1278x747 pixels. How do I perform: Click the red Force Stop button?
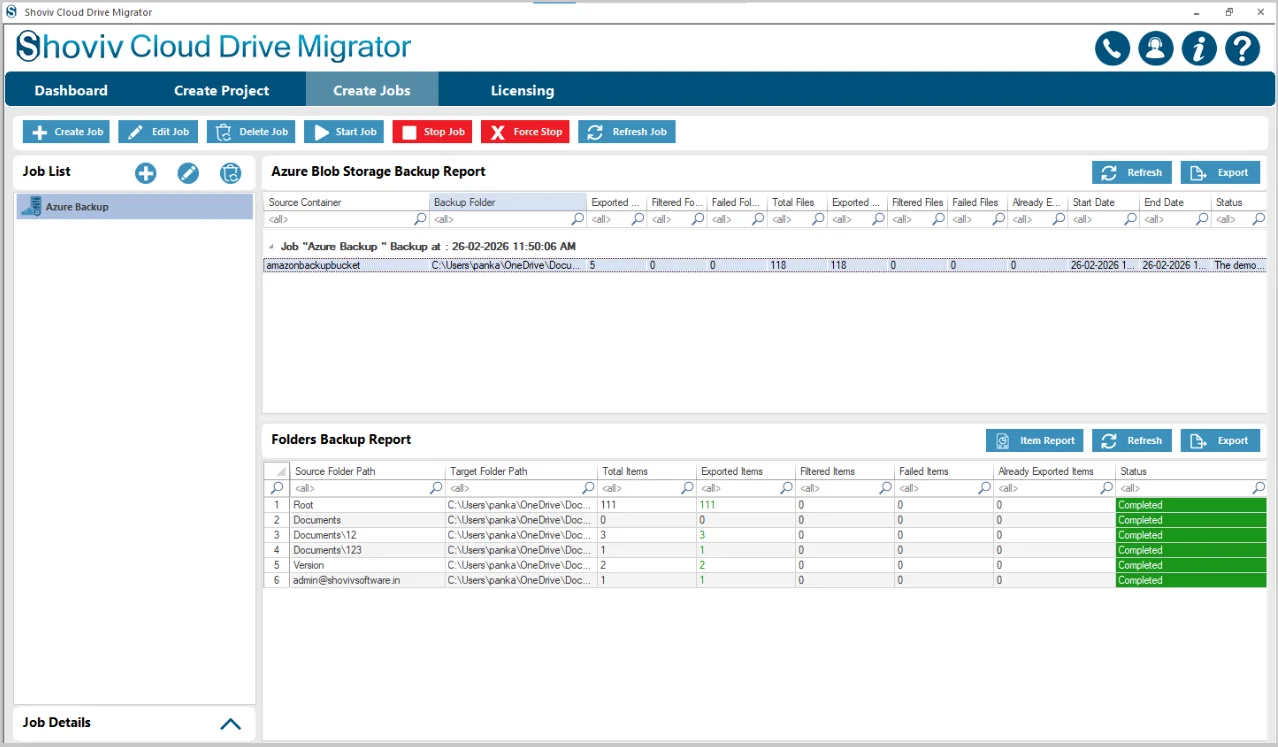[526, 132]
